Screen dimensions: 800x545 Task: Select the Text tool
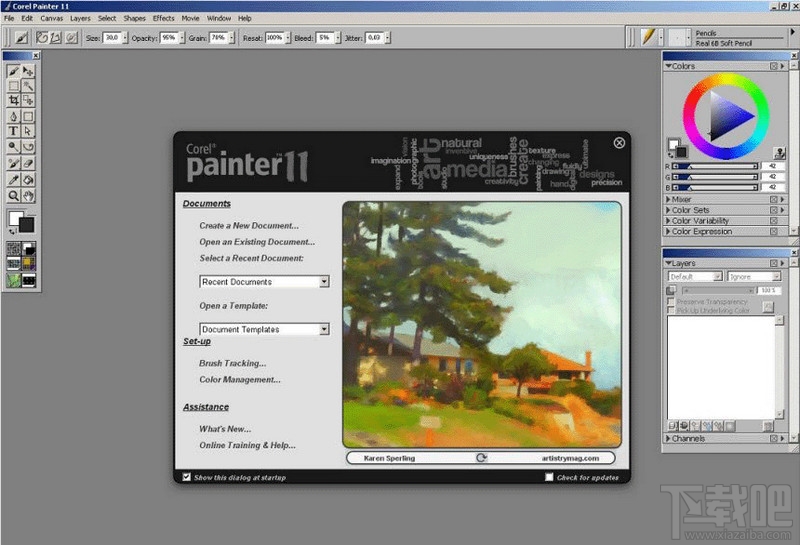coord(14,131)
